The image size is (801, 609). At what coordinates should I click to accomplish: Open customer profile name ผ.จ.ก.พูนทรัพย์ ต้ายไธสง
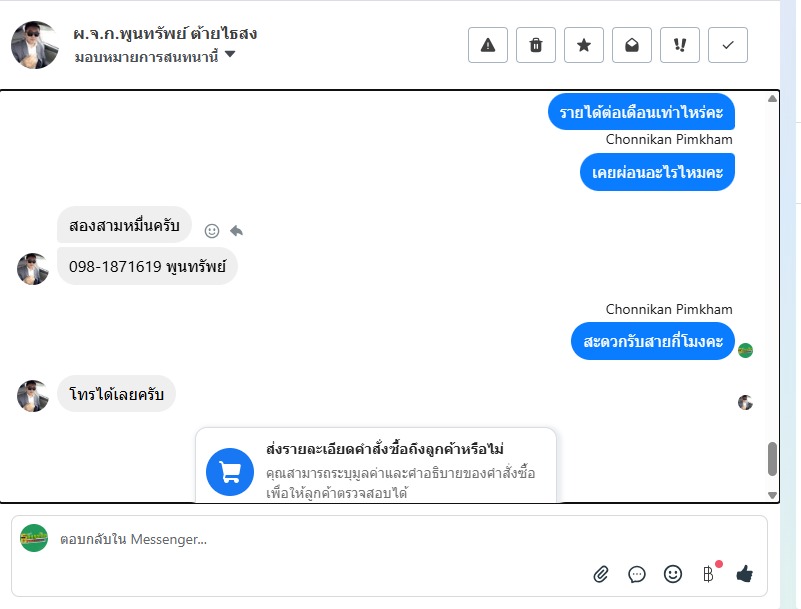coord(164,34)
